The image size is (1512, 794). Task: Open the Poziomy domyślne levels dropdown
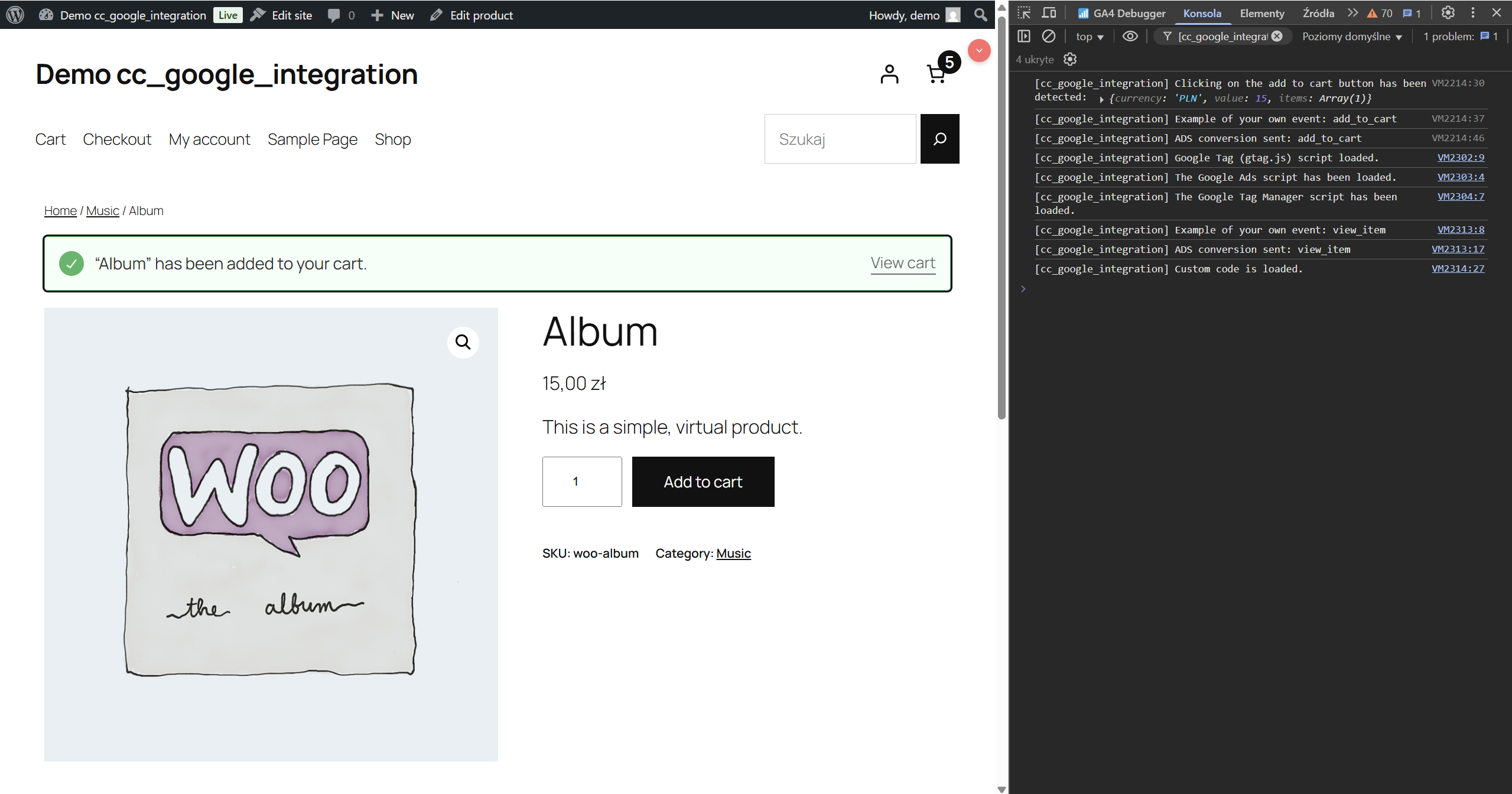click(1352, 37)
